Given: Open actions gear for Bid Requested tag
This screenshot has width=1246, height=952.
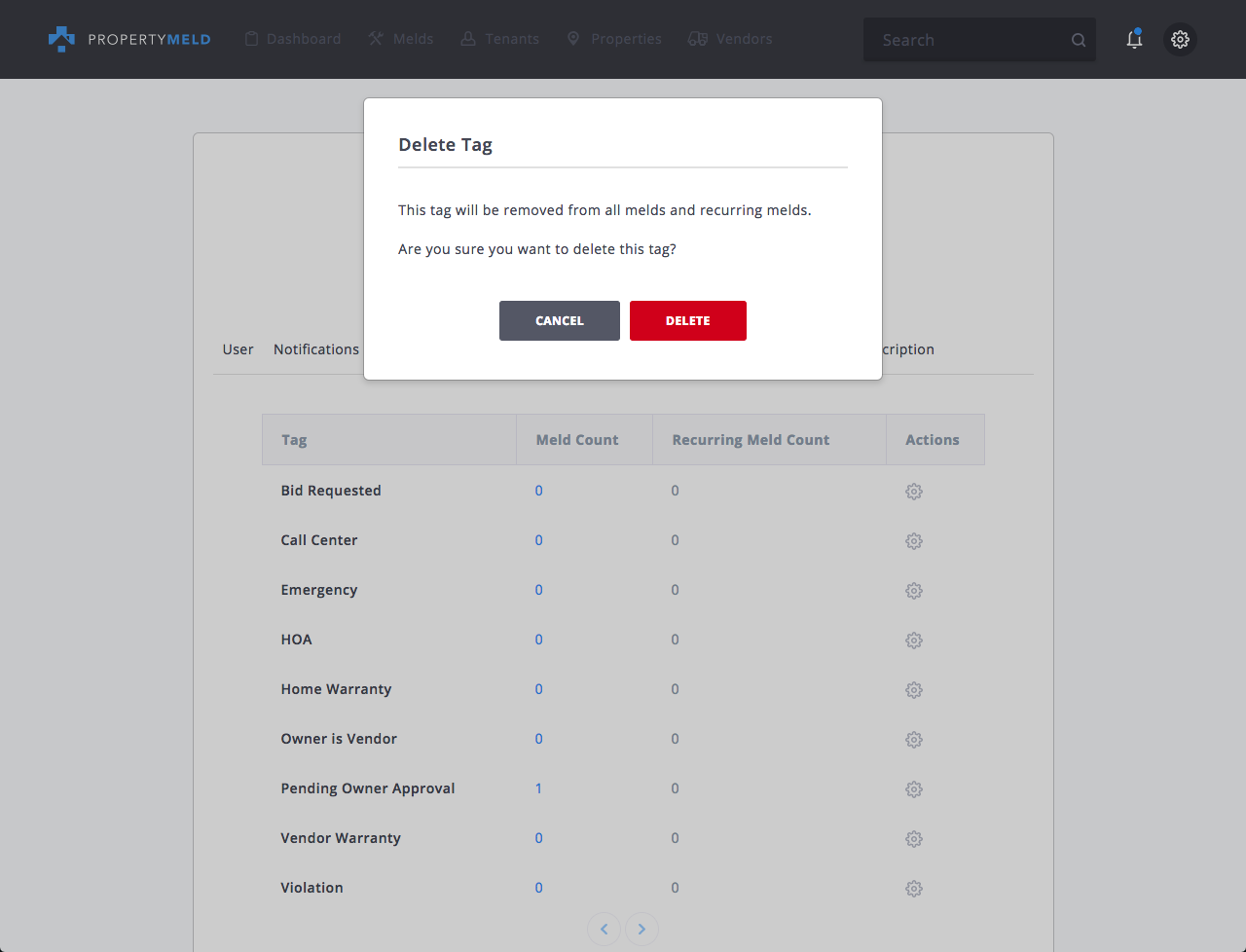Looking at the screenshot, I should (x=913, y=492).
